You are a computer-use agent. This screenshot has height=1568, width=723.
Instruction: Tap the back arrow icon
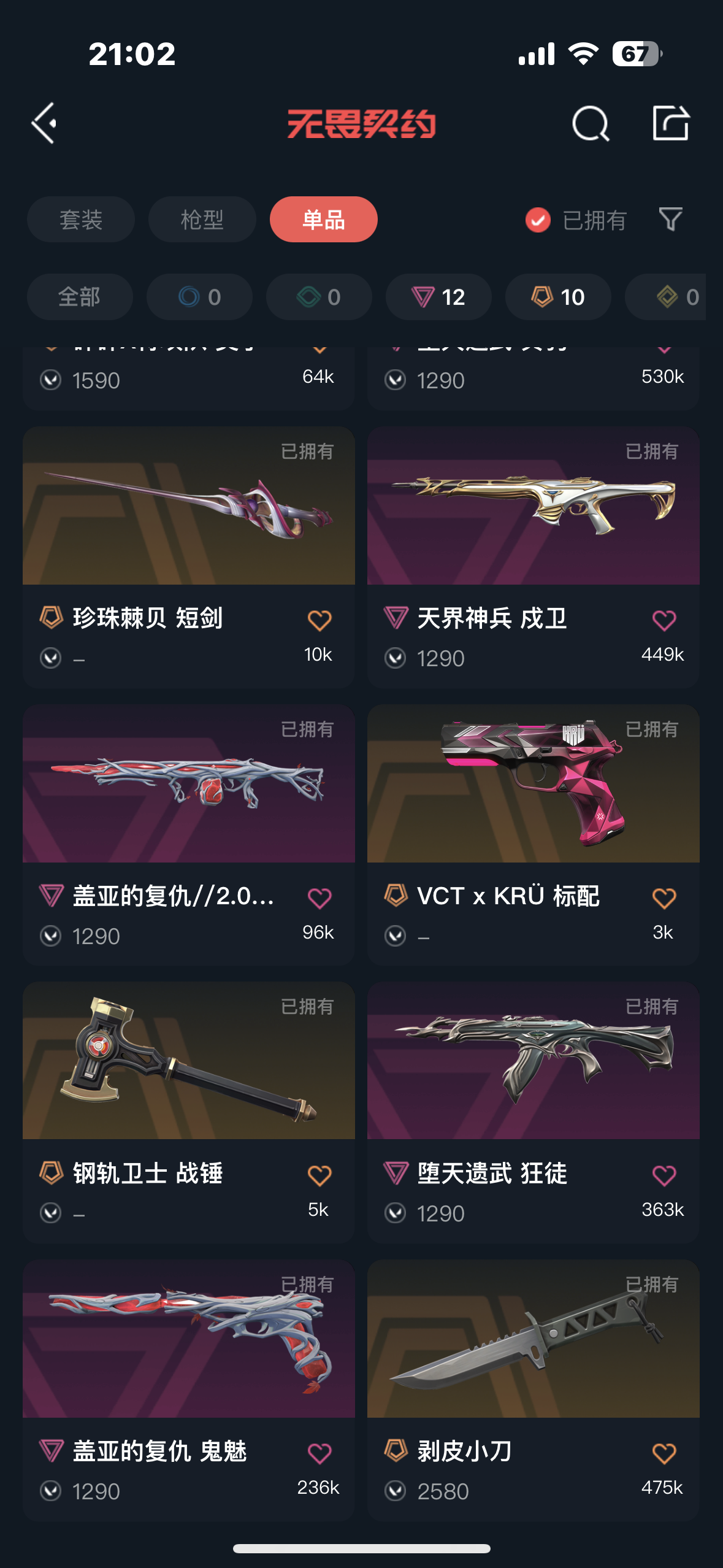pyautogui.click(x=44, y=123)
